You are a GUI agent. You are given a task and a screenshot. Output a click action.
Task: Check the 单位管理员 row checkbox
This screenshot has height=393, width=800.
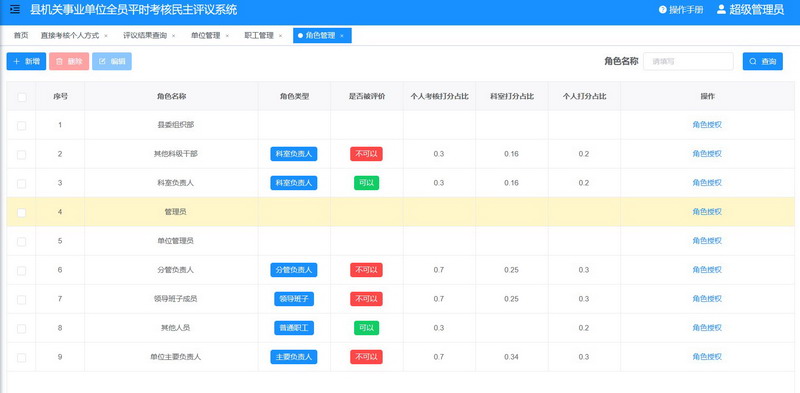click(x=21, y=241)
